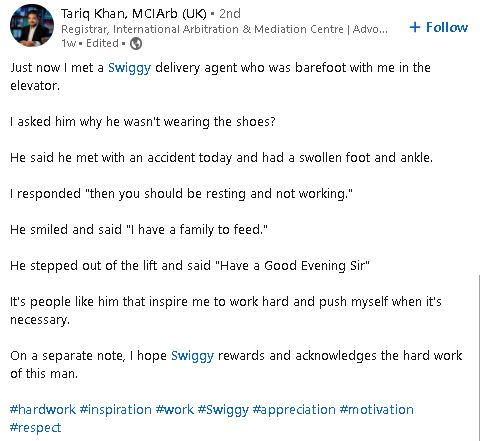This screenshot has height=441, width=480.
Task: Click the "I have a family to feed" line
Action: 139,230
